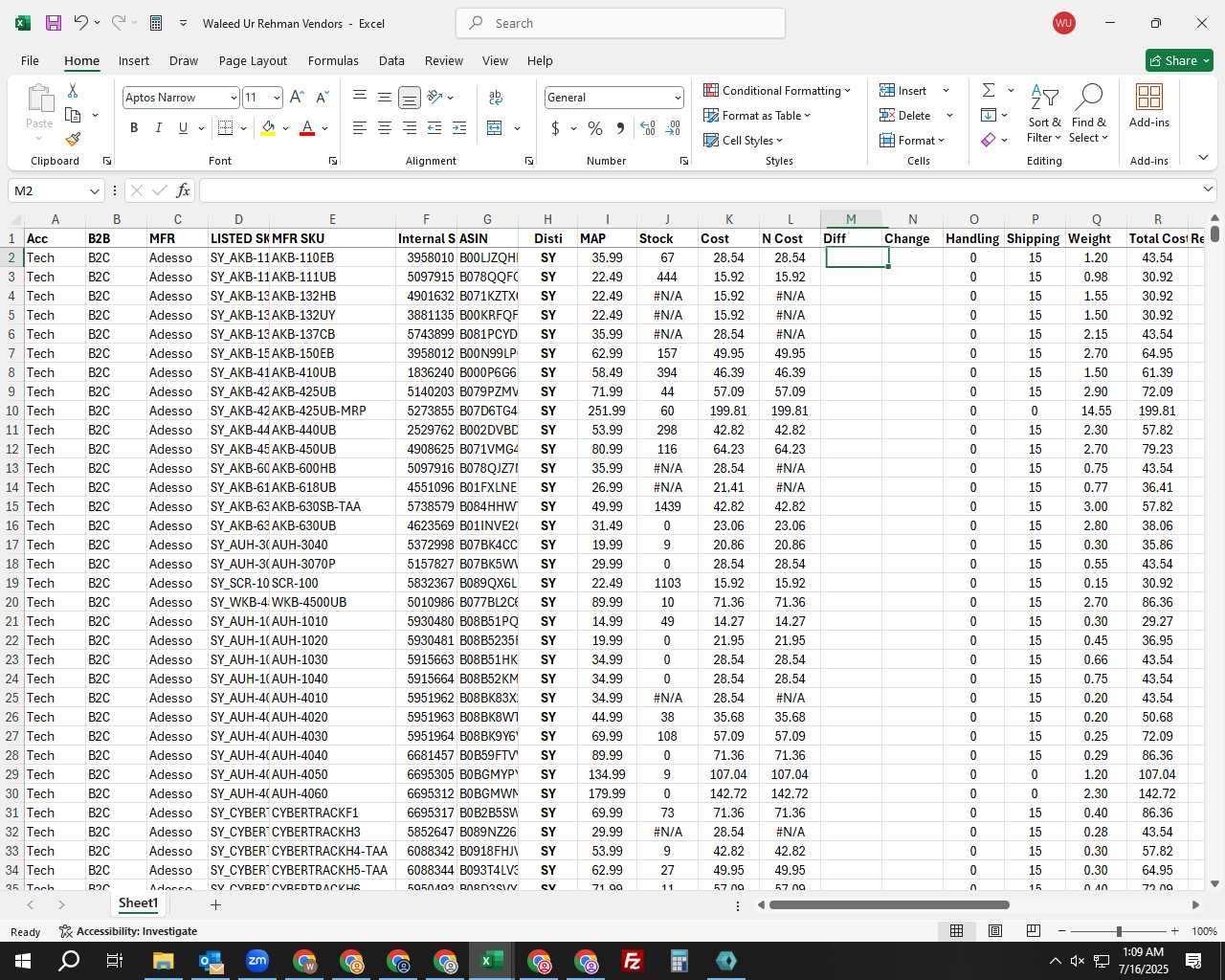Image resolution: width=1225 pixels, height=980 pixels.
Task: Align text to the right
Action: tap(409, 127)
